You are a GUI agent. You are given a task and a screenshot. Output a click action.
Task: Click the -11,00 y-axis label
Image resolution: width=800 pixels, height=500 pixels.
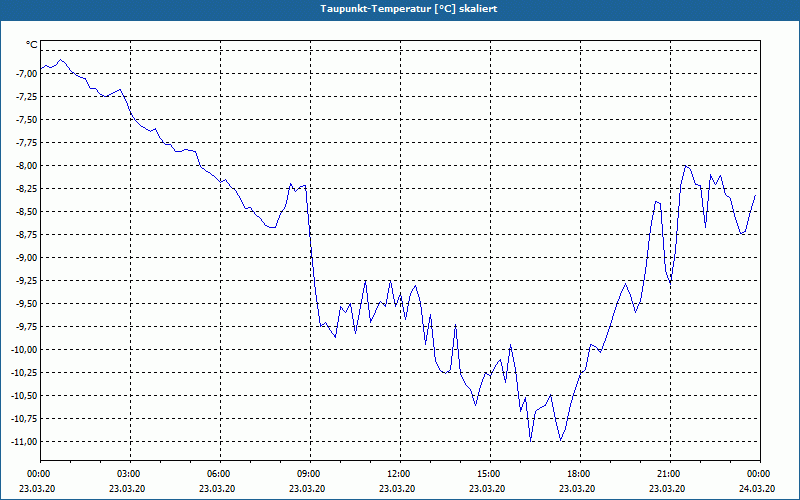(24, 441)
